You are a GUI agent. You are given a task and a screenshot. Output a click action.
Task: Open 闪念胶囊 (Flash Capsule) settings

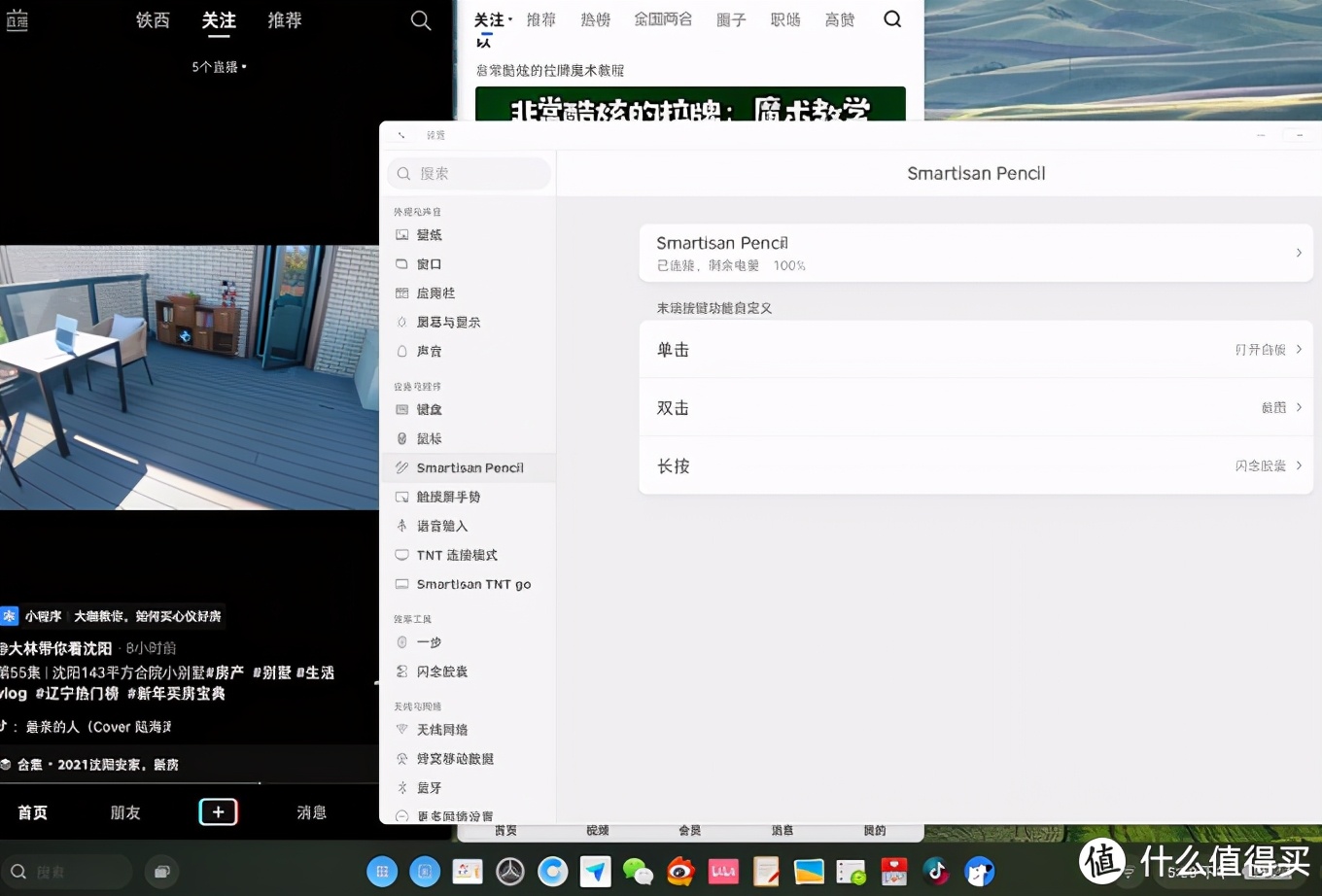point(441,672)
